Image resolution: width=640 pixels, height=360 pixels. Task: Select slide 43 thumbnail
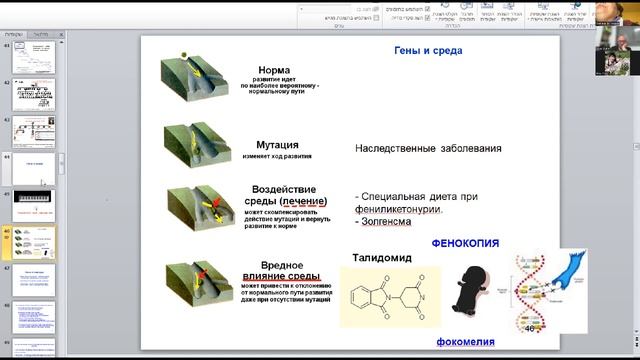(33, 132)
